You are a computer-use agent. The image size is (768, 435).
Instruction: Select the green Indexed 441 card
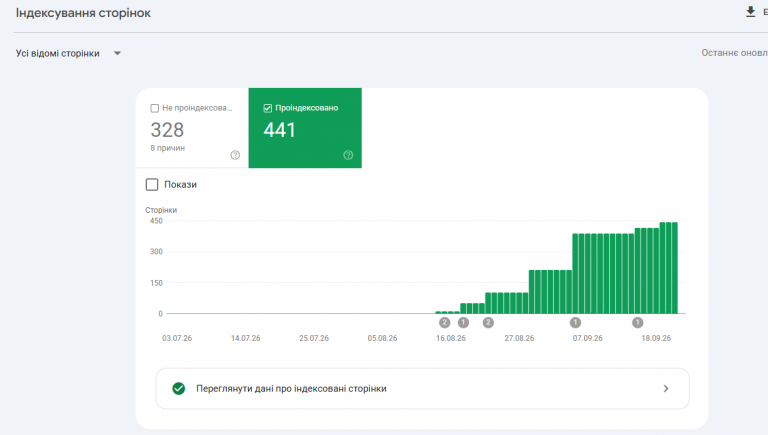[305, 128]
